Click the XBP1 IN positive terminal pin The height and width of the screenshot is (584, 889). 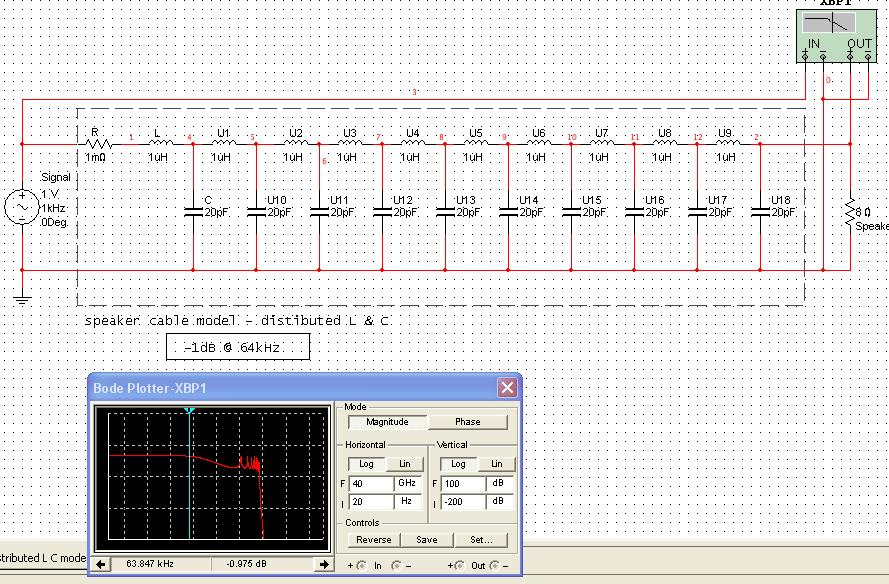[805, 56]
